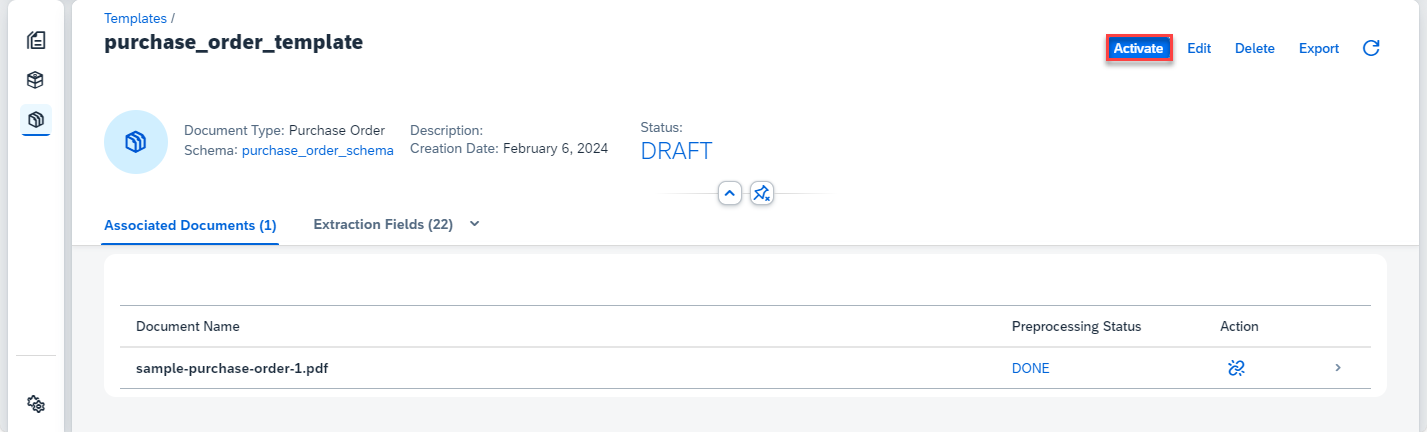Image resolution: width=1427 pixels, height=432 pixels.
Task: Open the settings gear icon in the sidebar
Action: point(36,404)
